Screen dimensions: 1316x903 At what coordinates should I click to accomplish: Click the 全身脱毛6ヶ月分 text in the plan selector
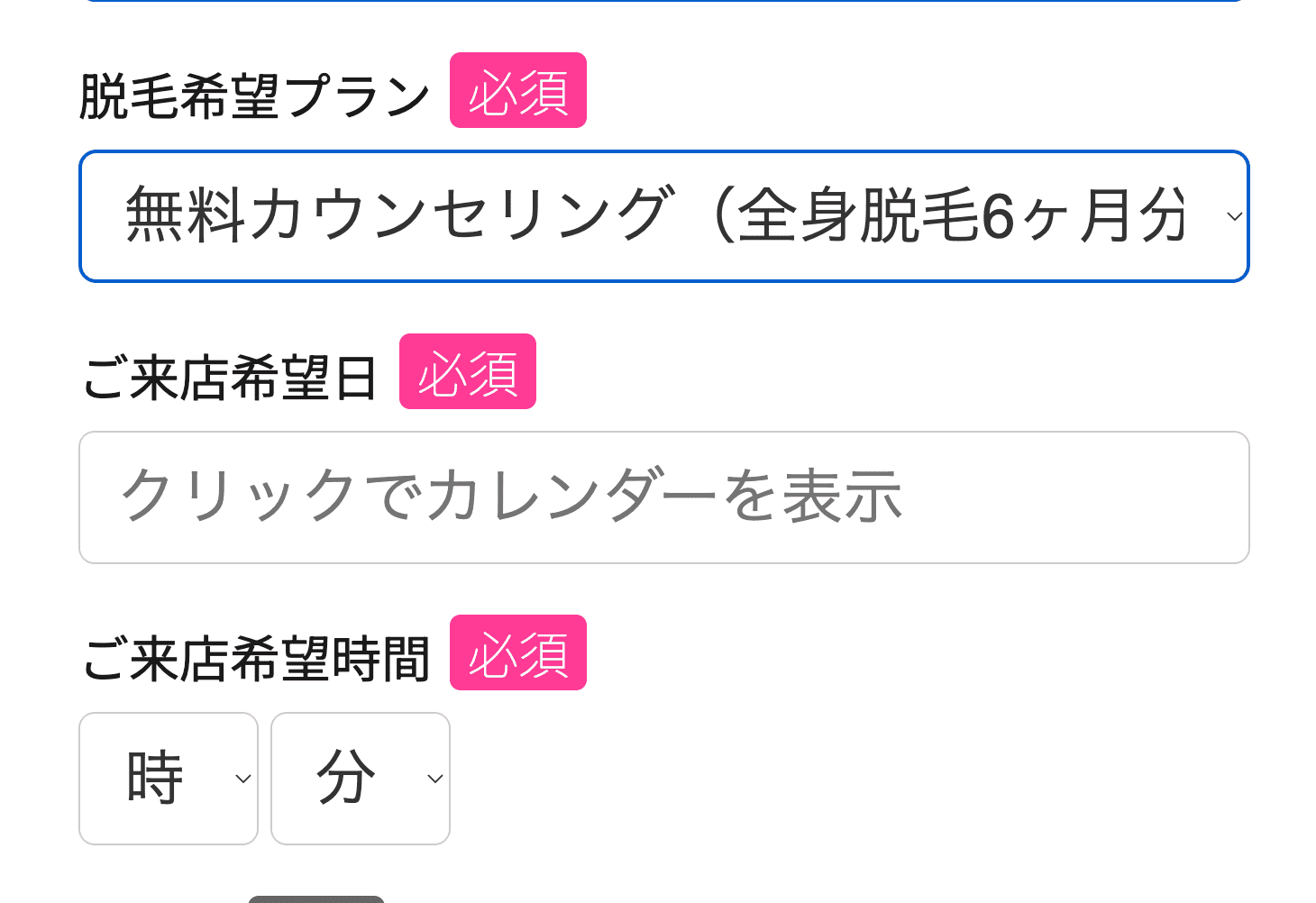pyautogui.click(x=962, y=216)
